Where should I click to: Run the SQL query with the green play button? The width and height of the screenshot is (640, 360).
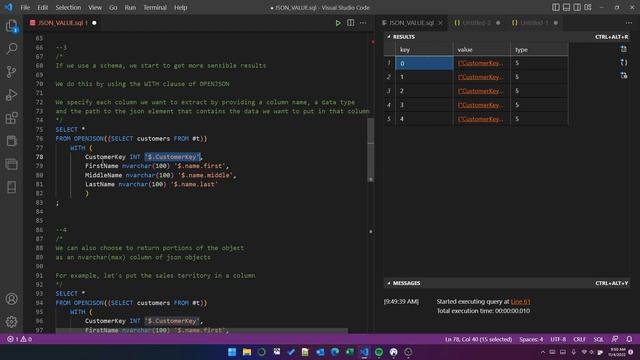point(338,23)
